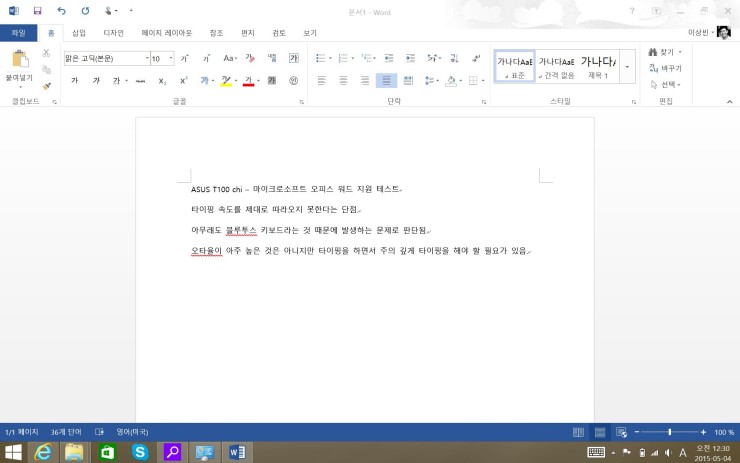Increase paragraph indent
740x463 pixels.
tap(411, 58)
